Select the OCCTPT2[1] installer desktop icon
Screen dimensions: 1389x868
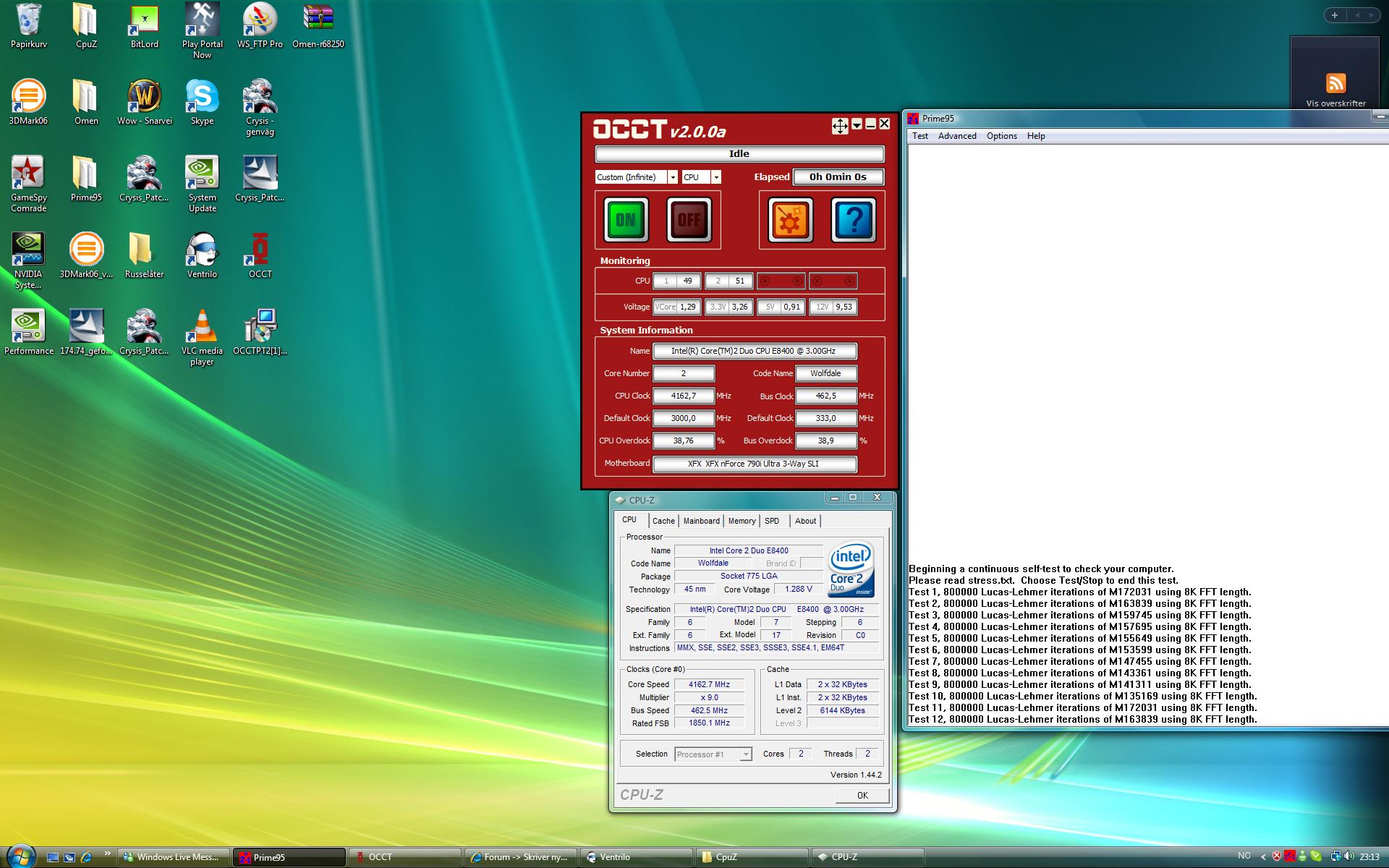pyautogui.click(x=260, y=333)
